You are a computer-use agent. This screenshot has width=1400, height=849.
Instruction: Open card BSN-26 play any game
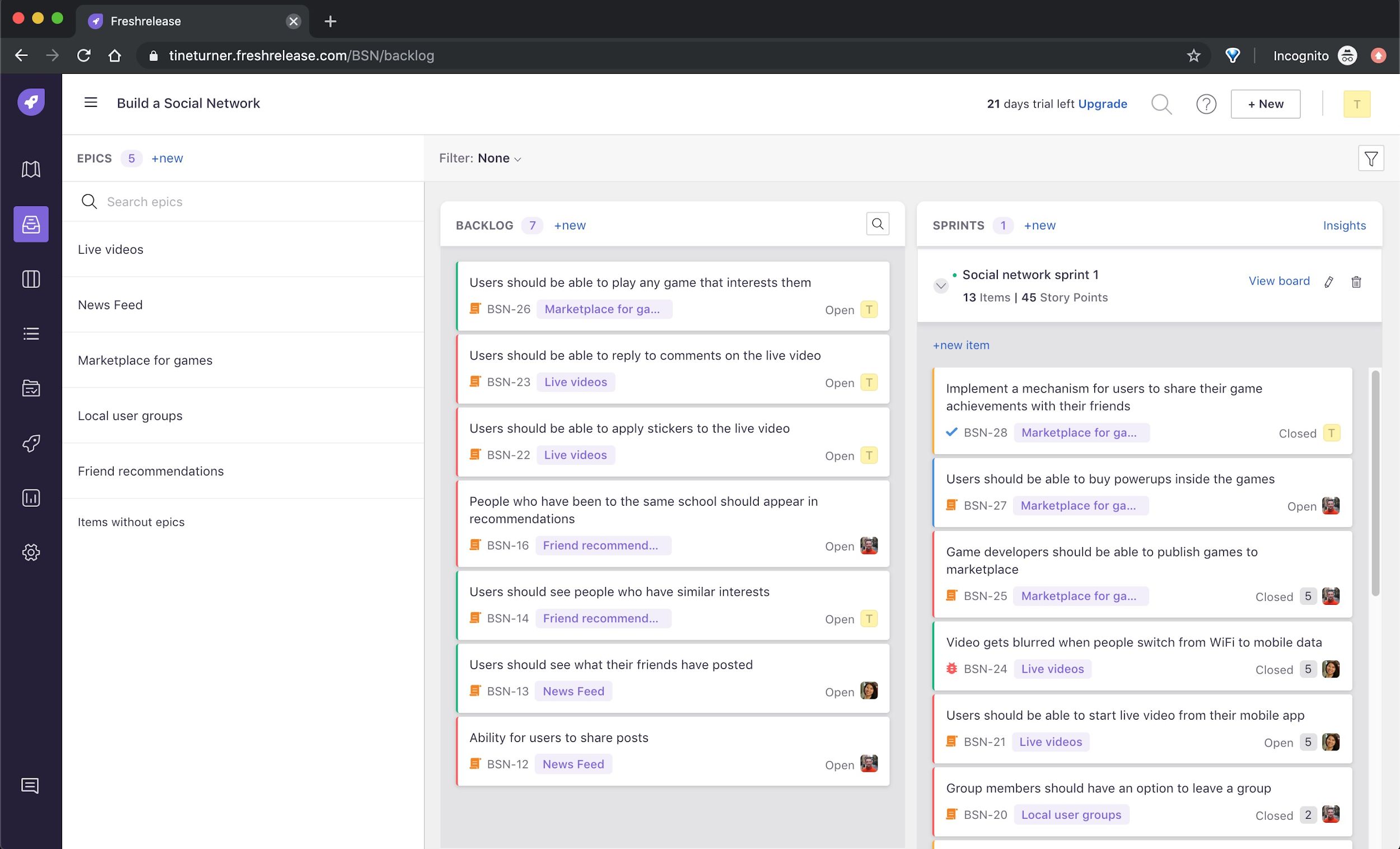(673, 296)
